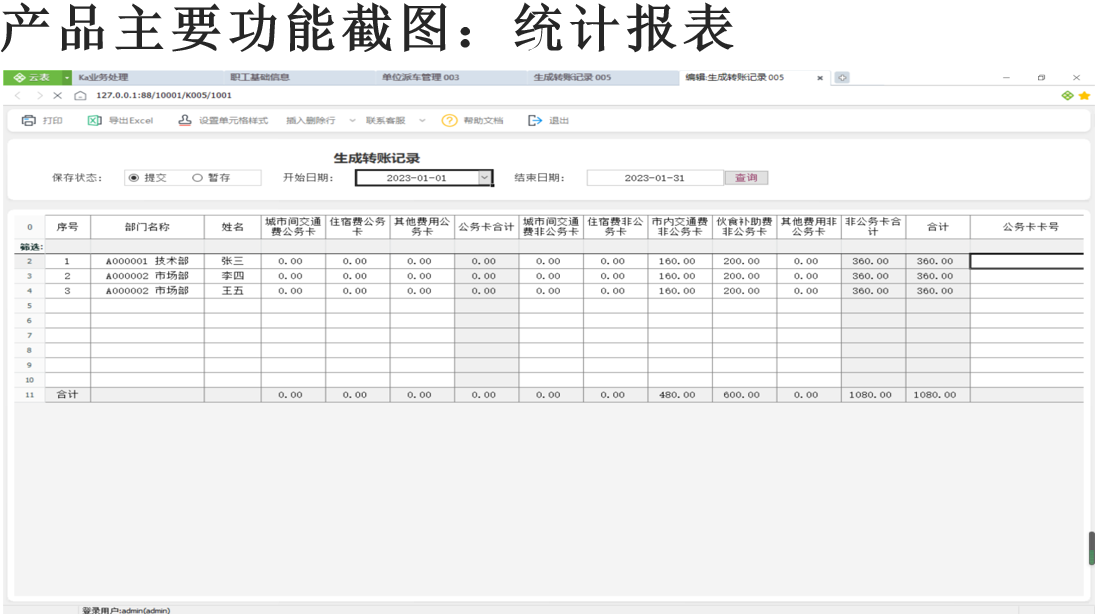Click the 筛选 filter row label
Image resolution: width=1097 pixels, height=614 pixels.
(31, 247)
